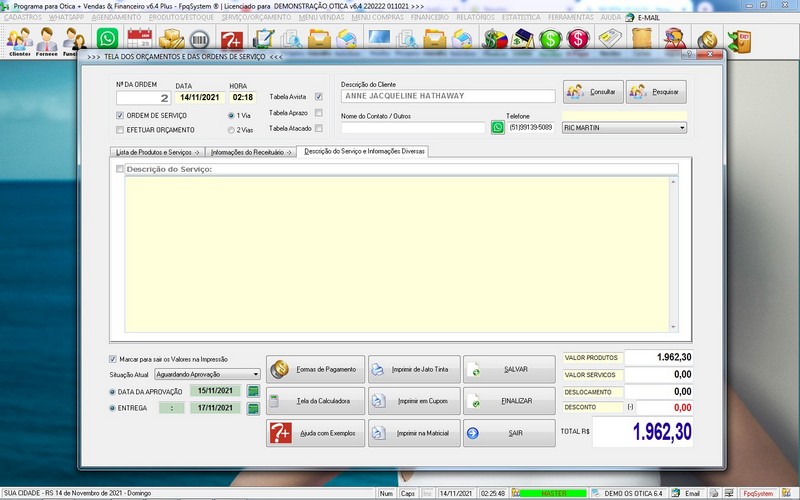Click Imprimir de Jato Tinta button
This screenshot has height=500, width=800.
pos(414,369)
